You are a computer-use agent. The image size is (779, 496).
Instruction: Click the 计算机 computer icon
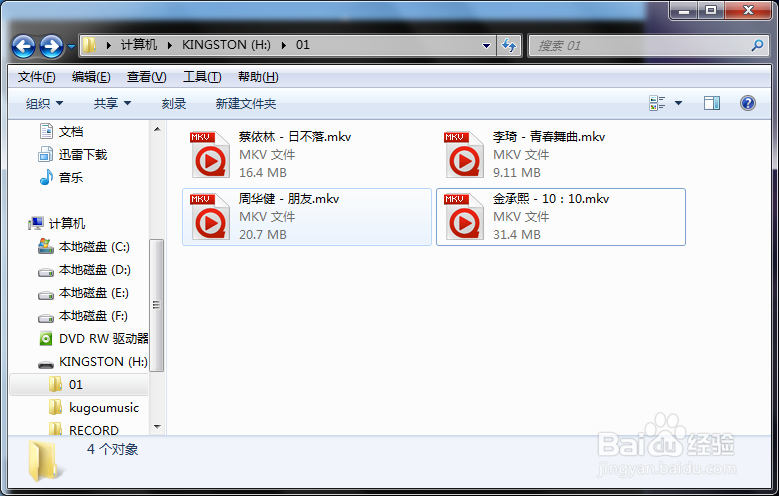[x=36, y=224]
